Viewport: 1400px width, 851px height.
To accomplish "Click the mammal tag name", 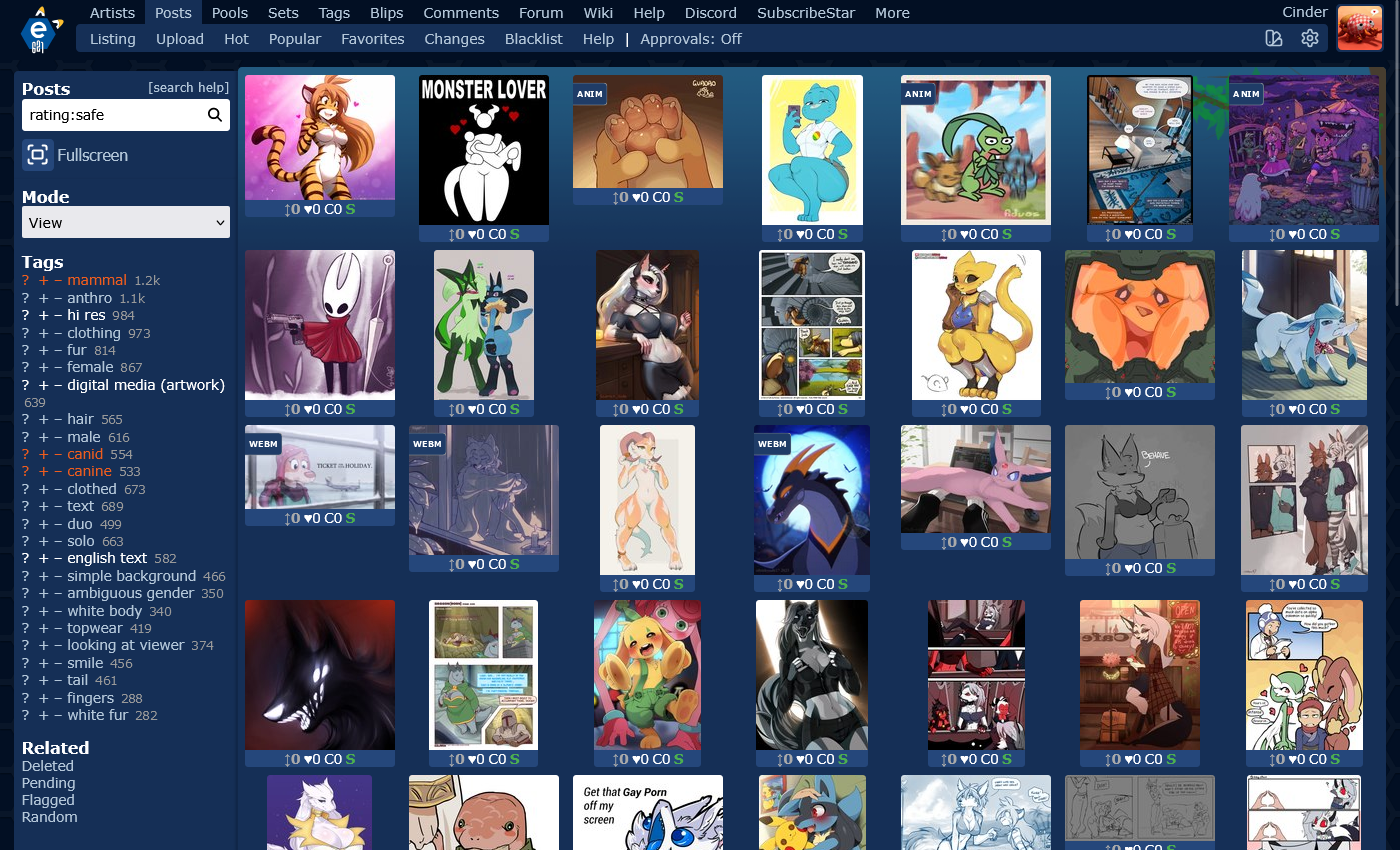I will click(97, 281).
